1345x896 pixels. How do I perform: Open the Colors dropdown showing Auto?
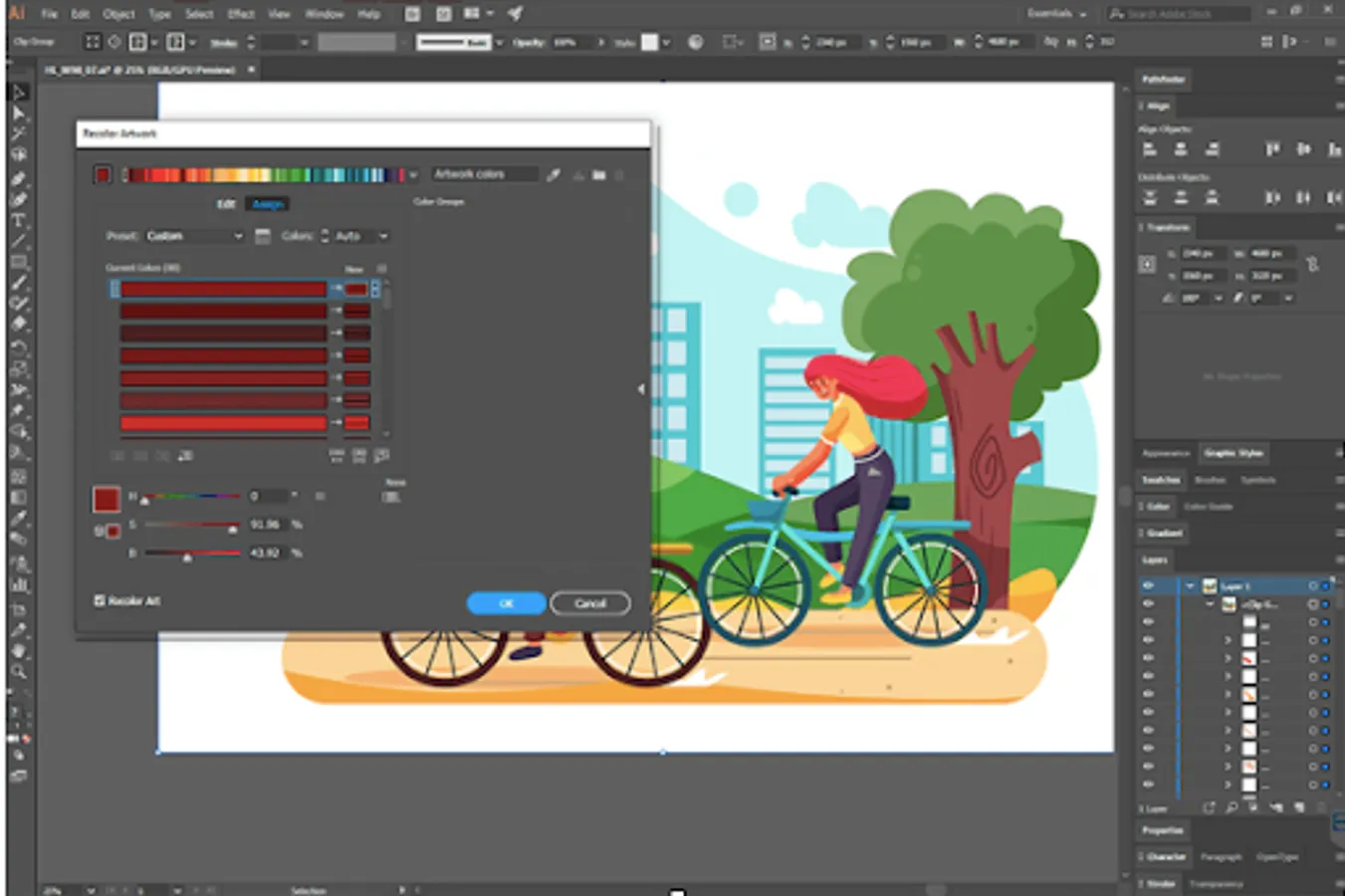click(x=361, y=236)
